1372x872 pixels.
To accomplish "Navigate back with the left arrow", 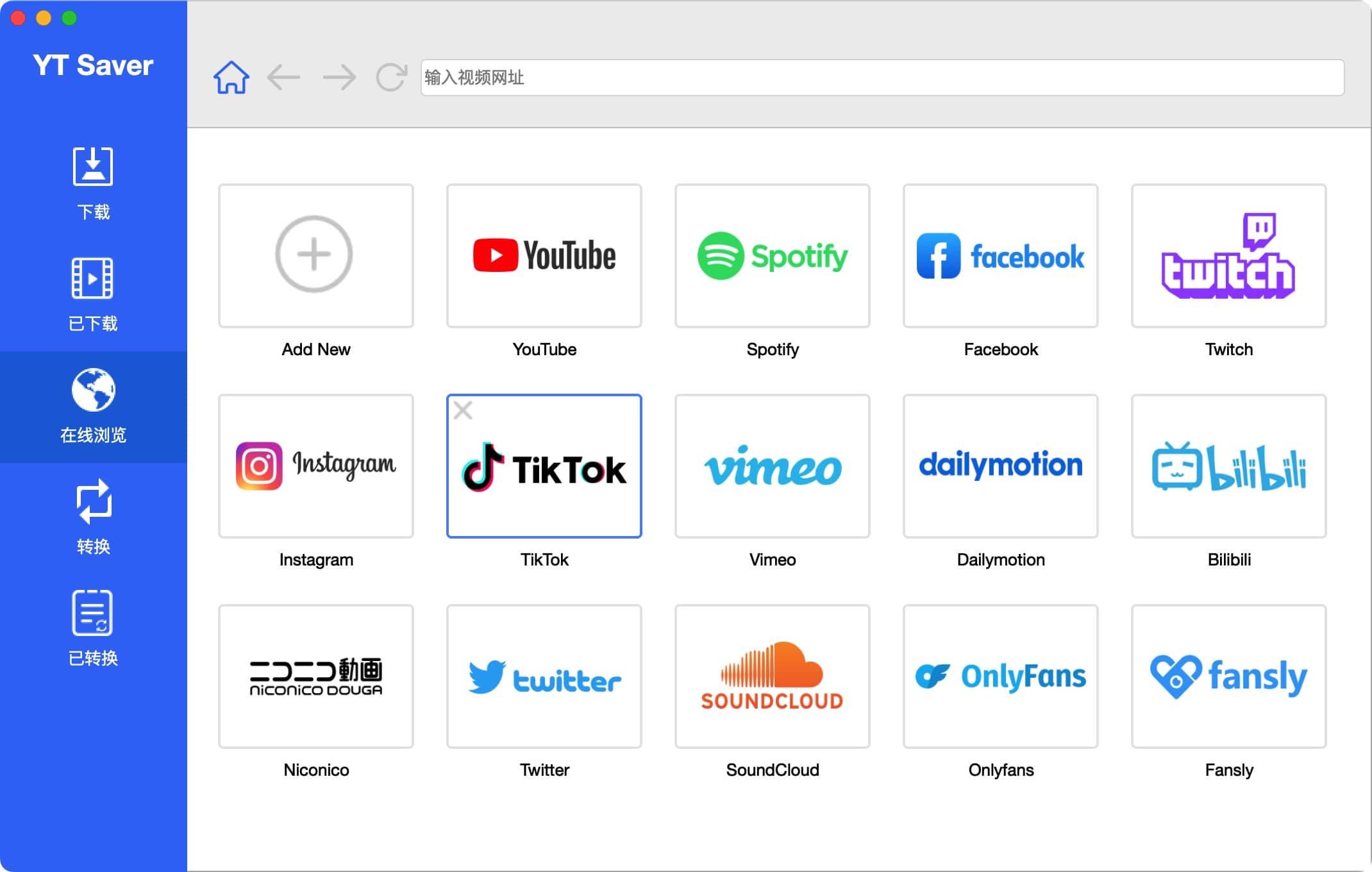I will tap(283, 78).
